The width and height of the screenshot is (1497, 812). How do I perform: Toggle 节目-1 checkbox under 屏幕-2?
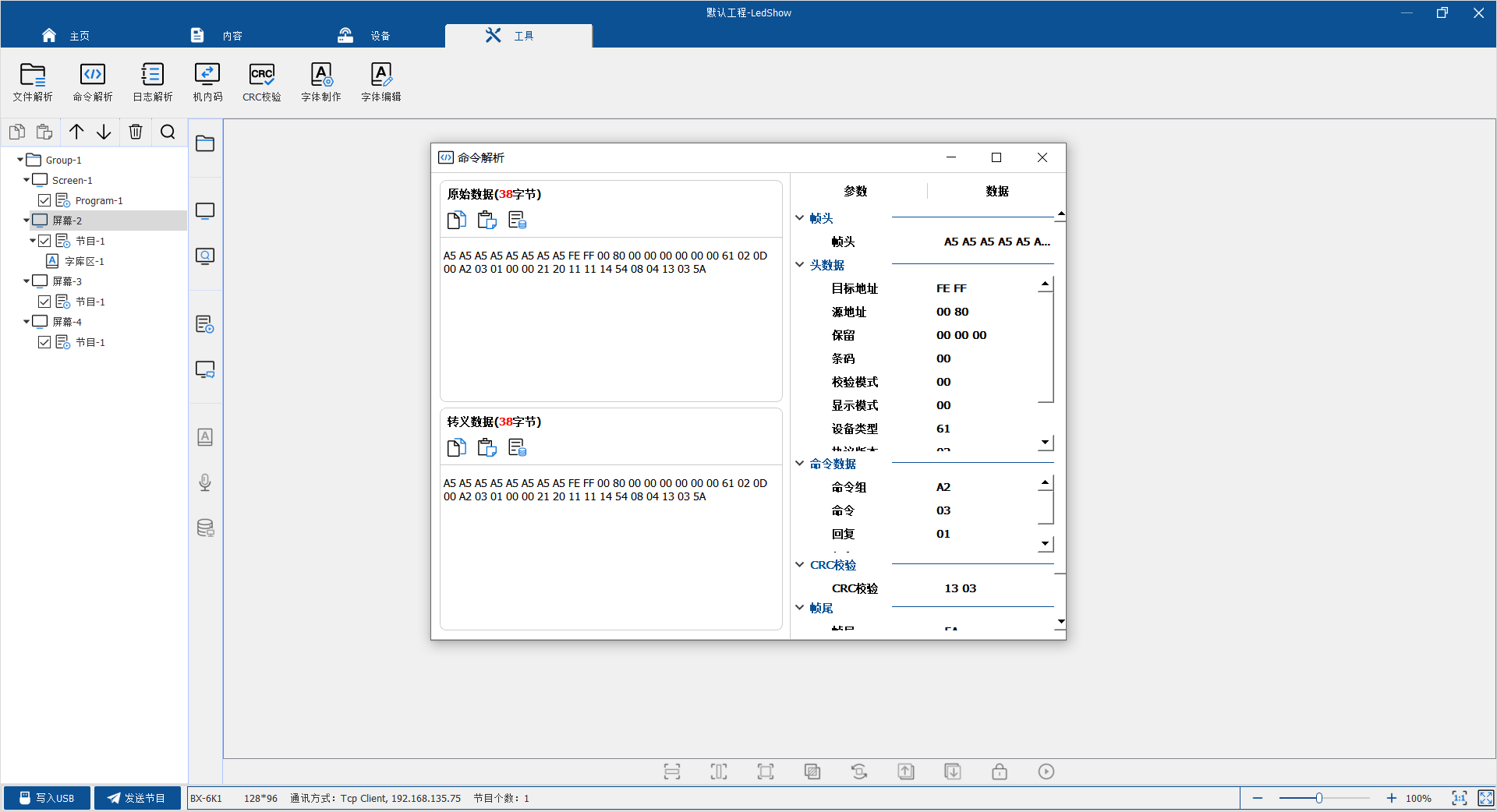(44, 241)
